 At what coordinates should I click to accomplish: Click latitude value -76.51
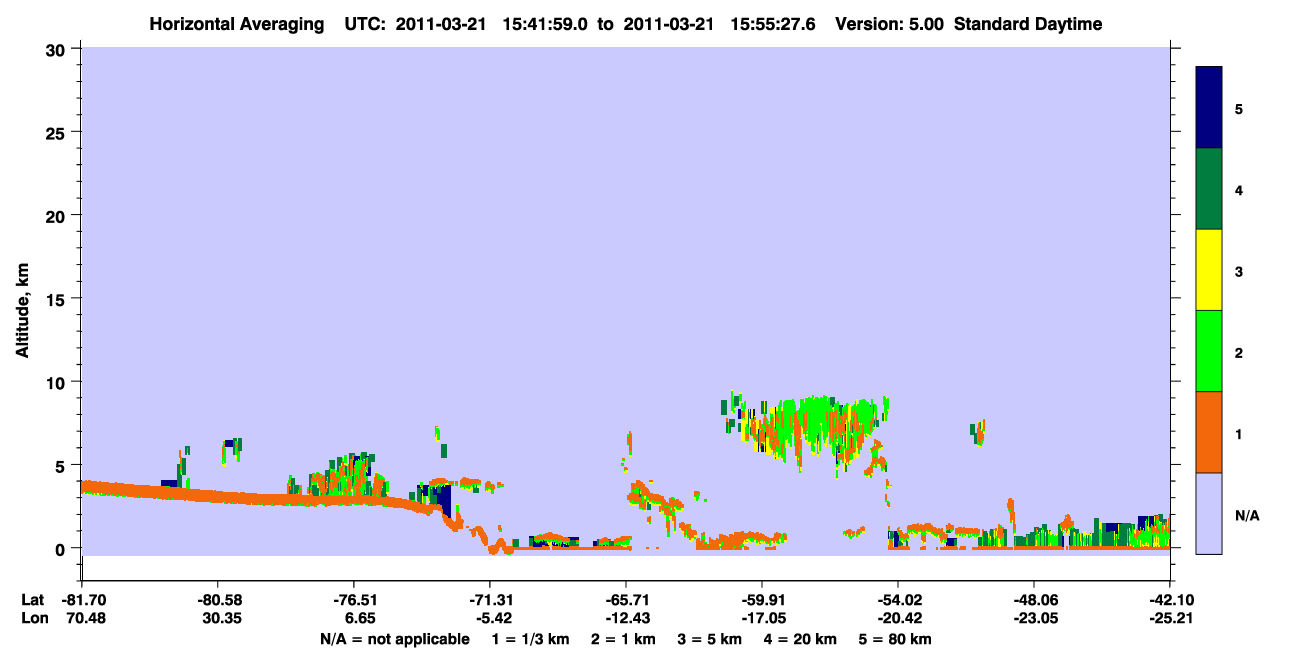click(354, 600)
